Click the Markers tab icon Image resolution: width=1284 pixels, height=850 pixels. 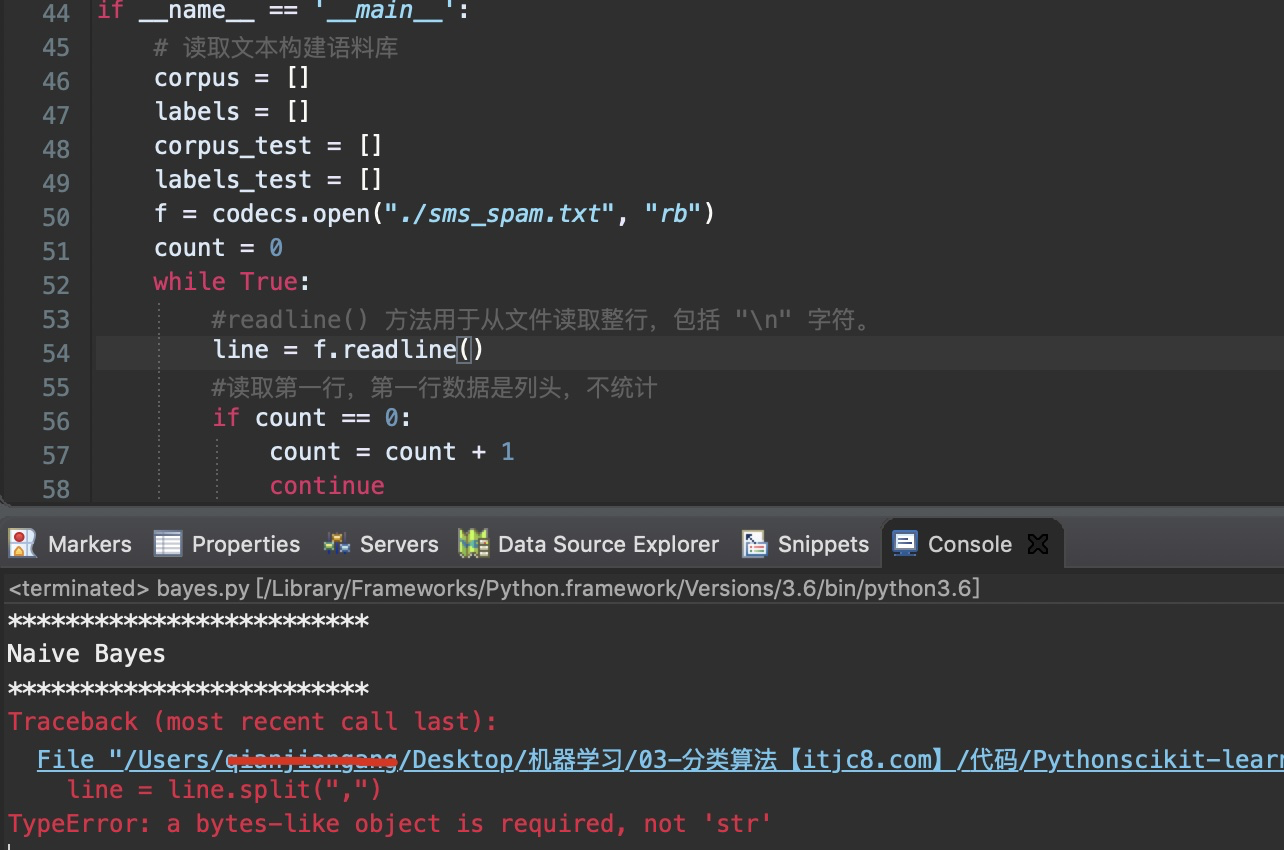[x=22, y=544]
